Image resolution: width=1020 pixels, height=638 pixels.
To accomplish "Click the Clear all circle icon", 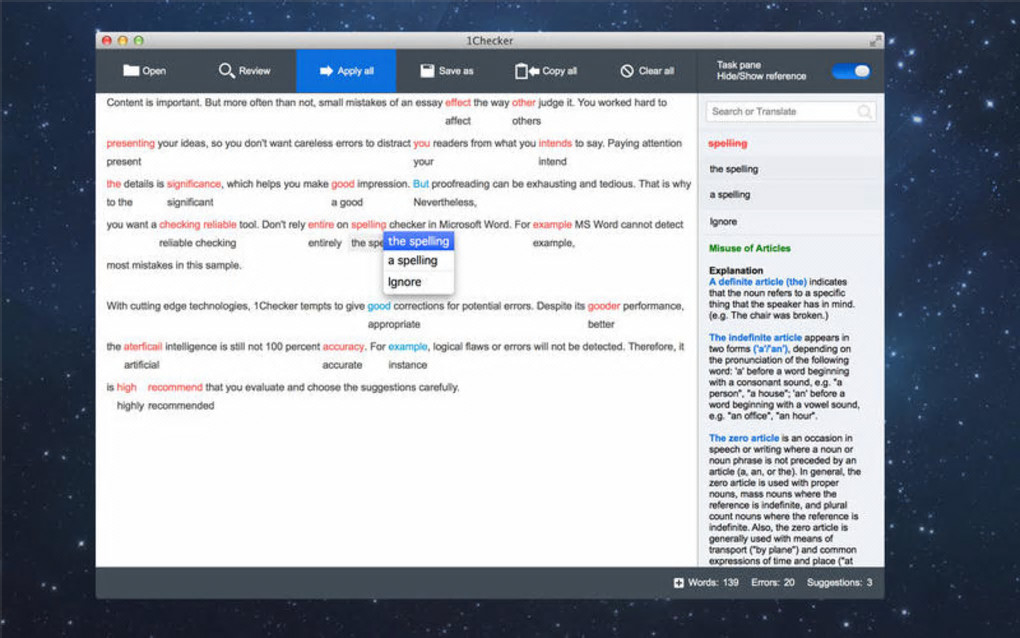I will [x=626, y=71].
